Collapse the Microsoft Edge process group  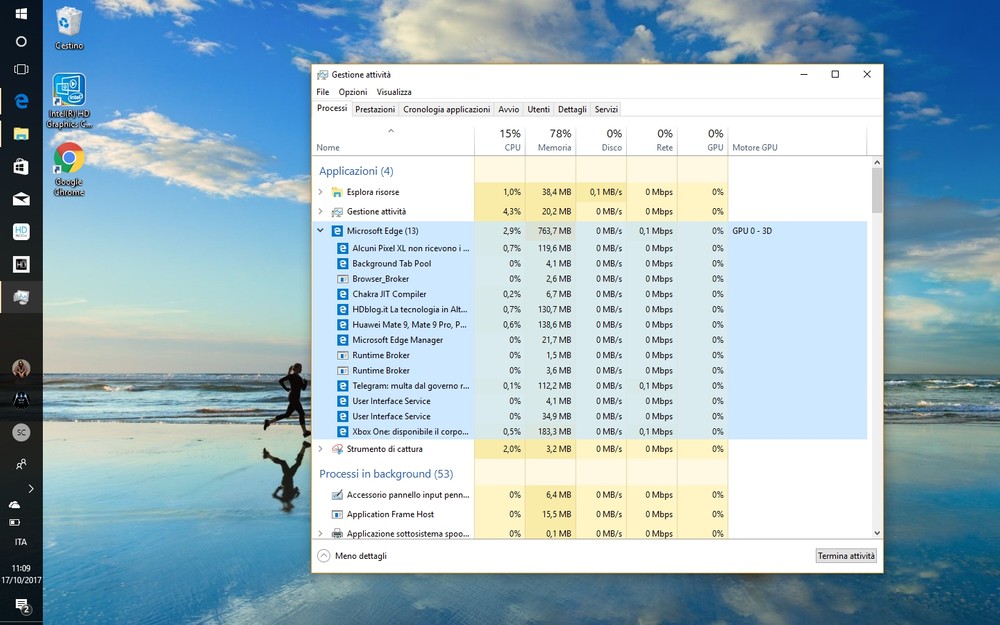coord(321,231)
